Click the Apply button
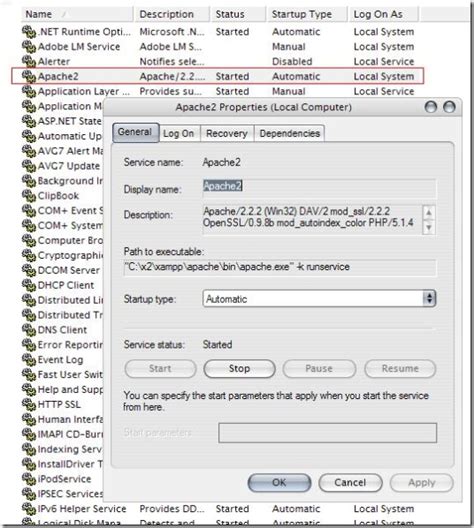 click(421, 483)
